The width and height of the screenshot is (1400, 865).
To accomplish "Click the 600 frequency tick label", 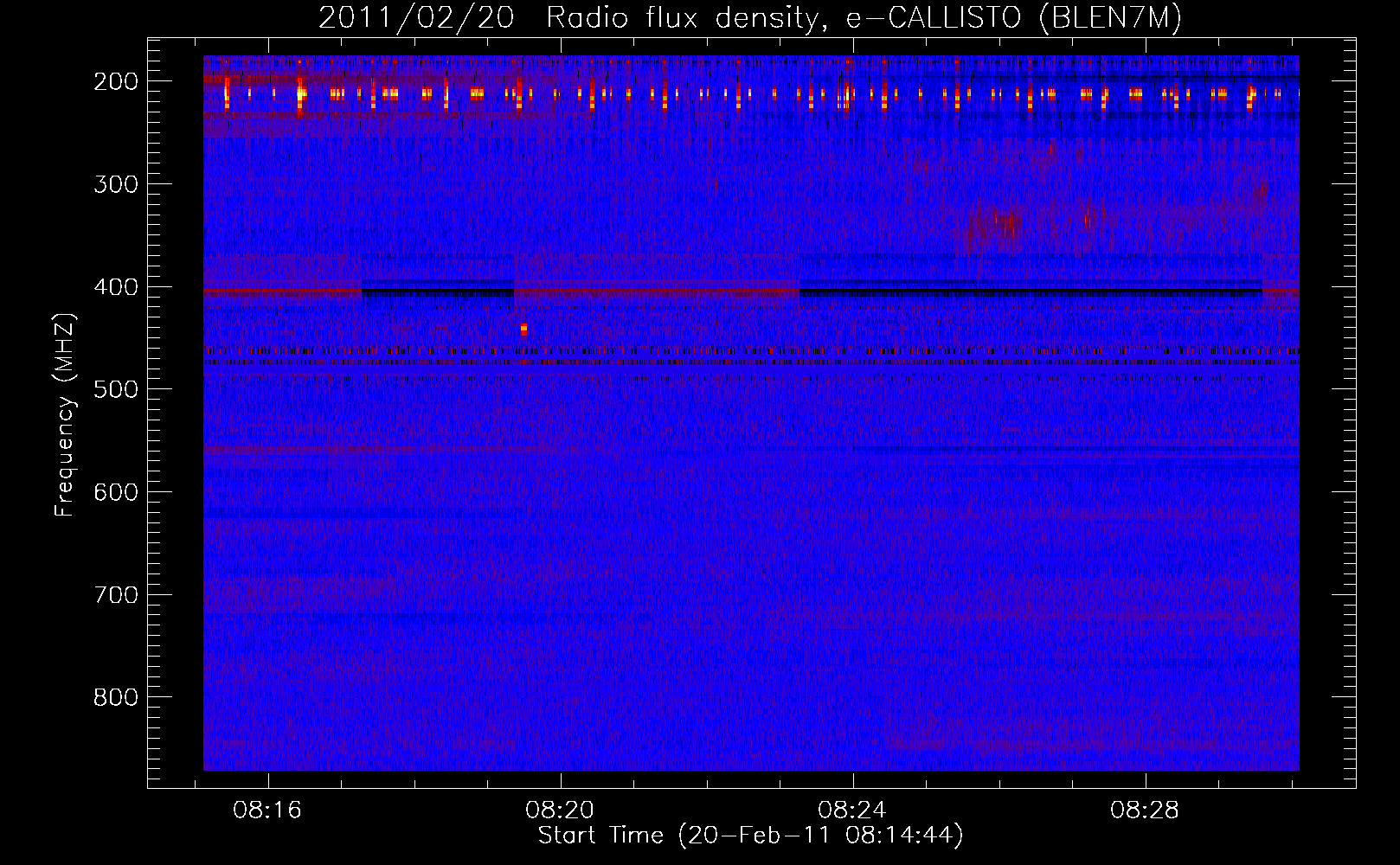I will pyautogui.click(x=116, y=492).
